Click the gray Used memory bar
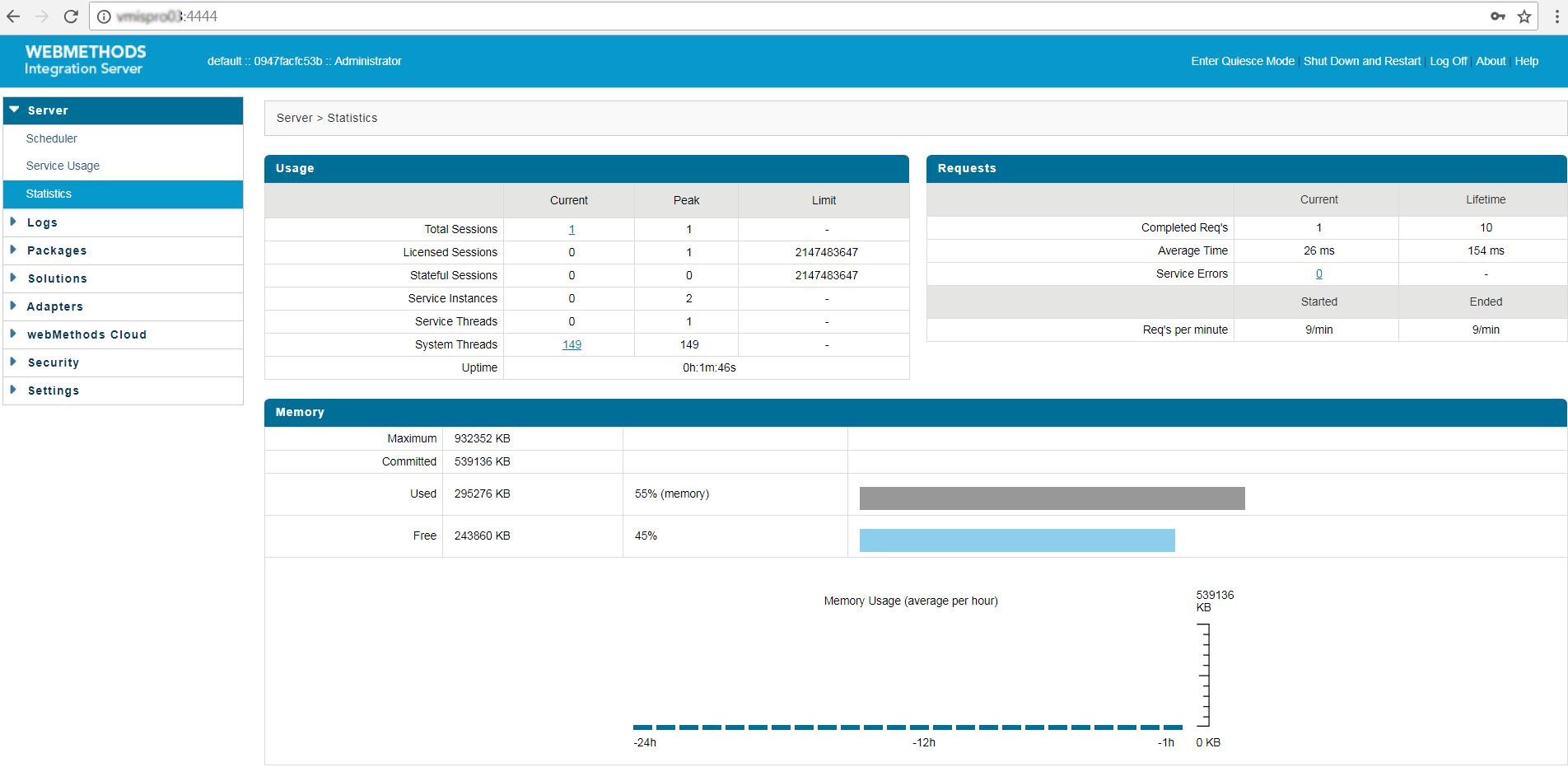 pos(1052,498)
